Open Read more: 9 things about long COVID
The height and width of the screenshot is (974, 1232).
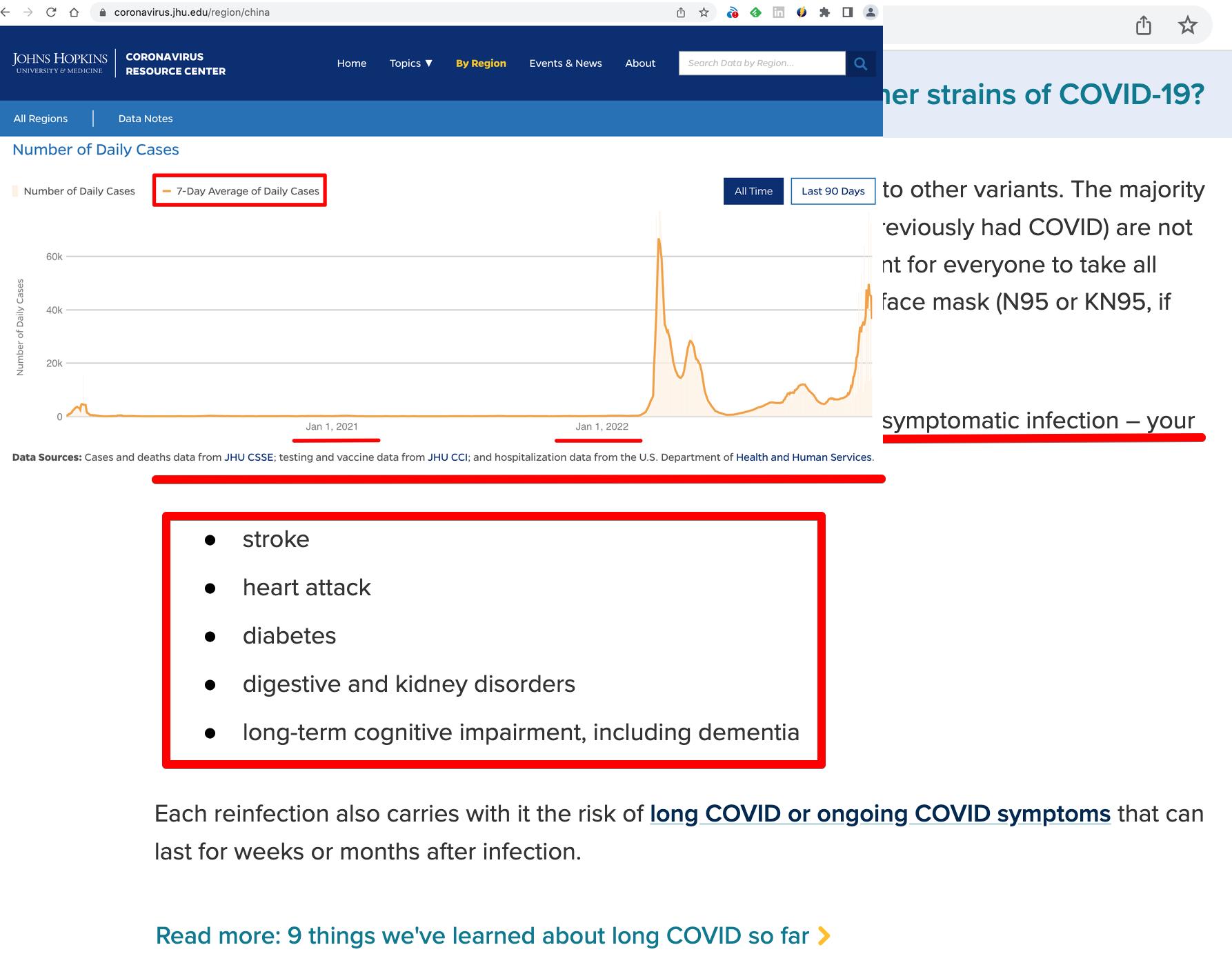pyautogui.click(x=493, y=935)
